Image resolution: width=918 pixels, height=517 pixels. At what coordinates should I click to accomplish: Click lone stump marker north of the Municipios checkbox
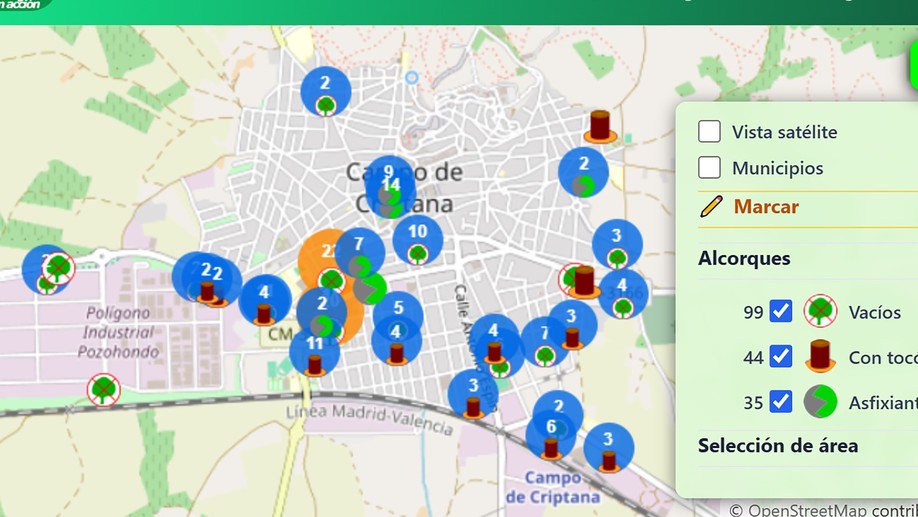(x=600, y=126)
